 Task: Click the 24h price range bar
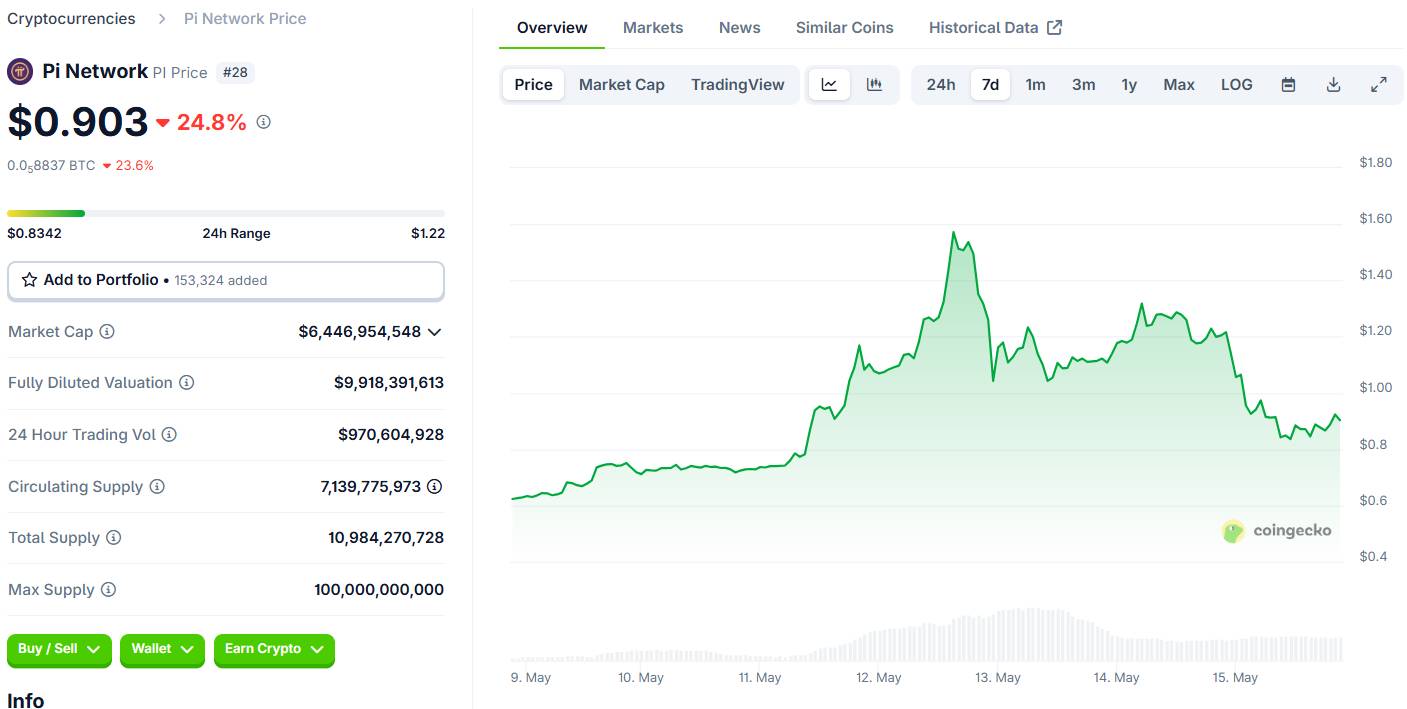226,213
